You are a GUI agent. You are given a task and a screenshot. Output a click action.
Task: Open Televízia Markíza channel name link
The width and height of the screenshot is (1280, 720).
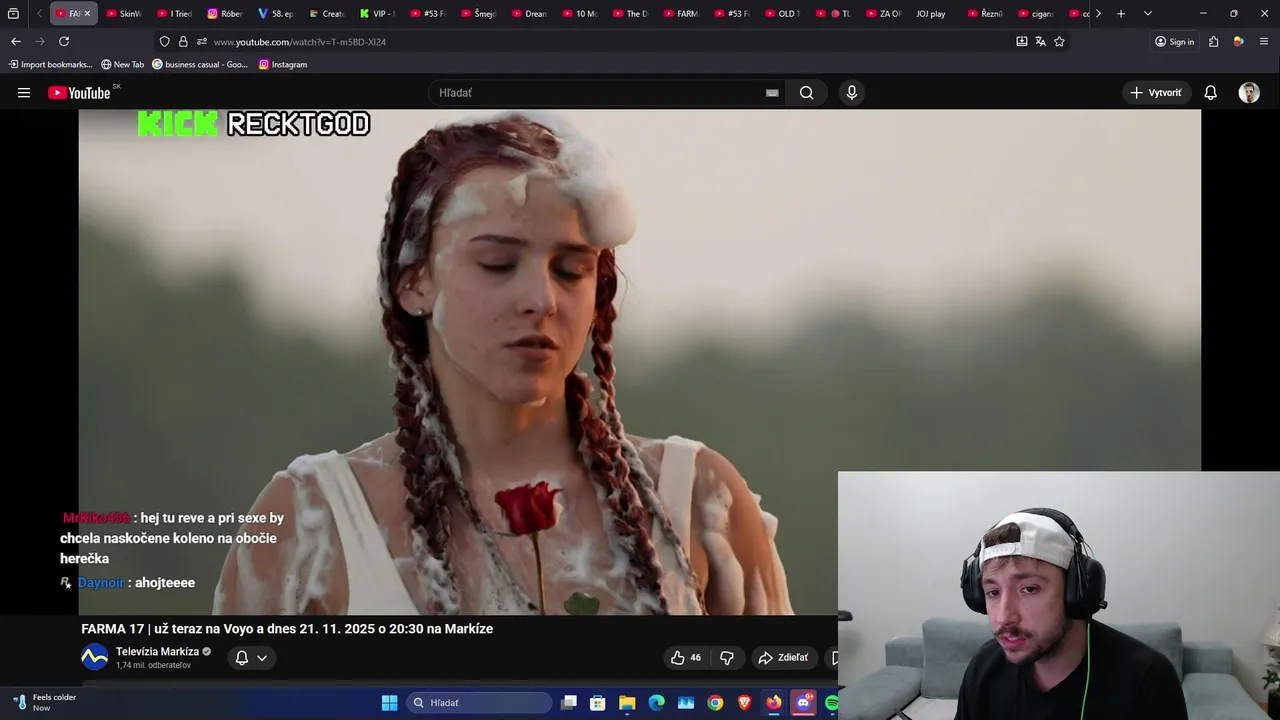pyautogui.click(x=157, y=652)
